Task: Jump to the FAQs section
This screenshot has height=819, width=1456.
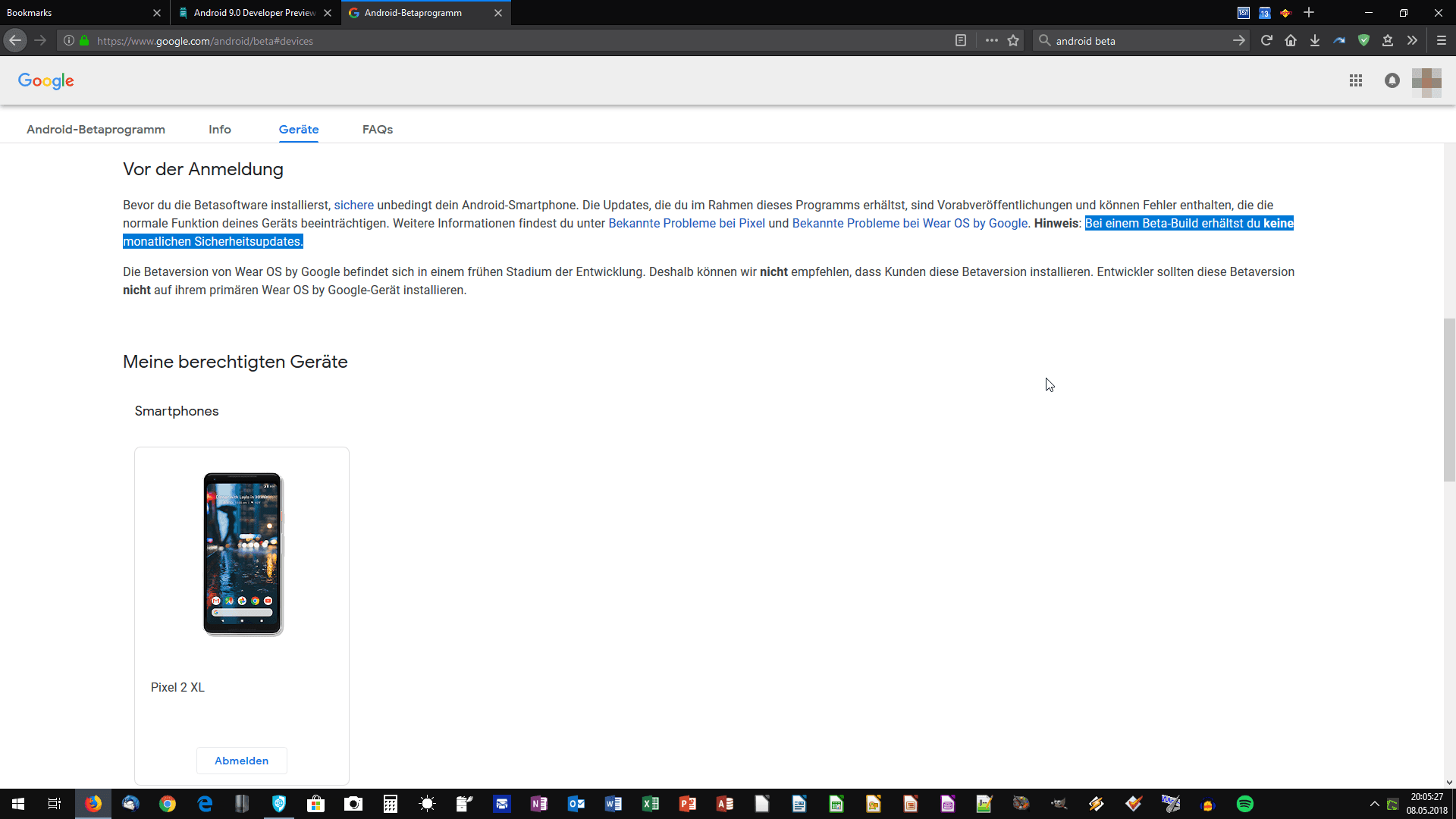Action: [378, 130]
